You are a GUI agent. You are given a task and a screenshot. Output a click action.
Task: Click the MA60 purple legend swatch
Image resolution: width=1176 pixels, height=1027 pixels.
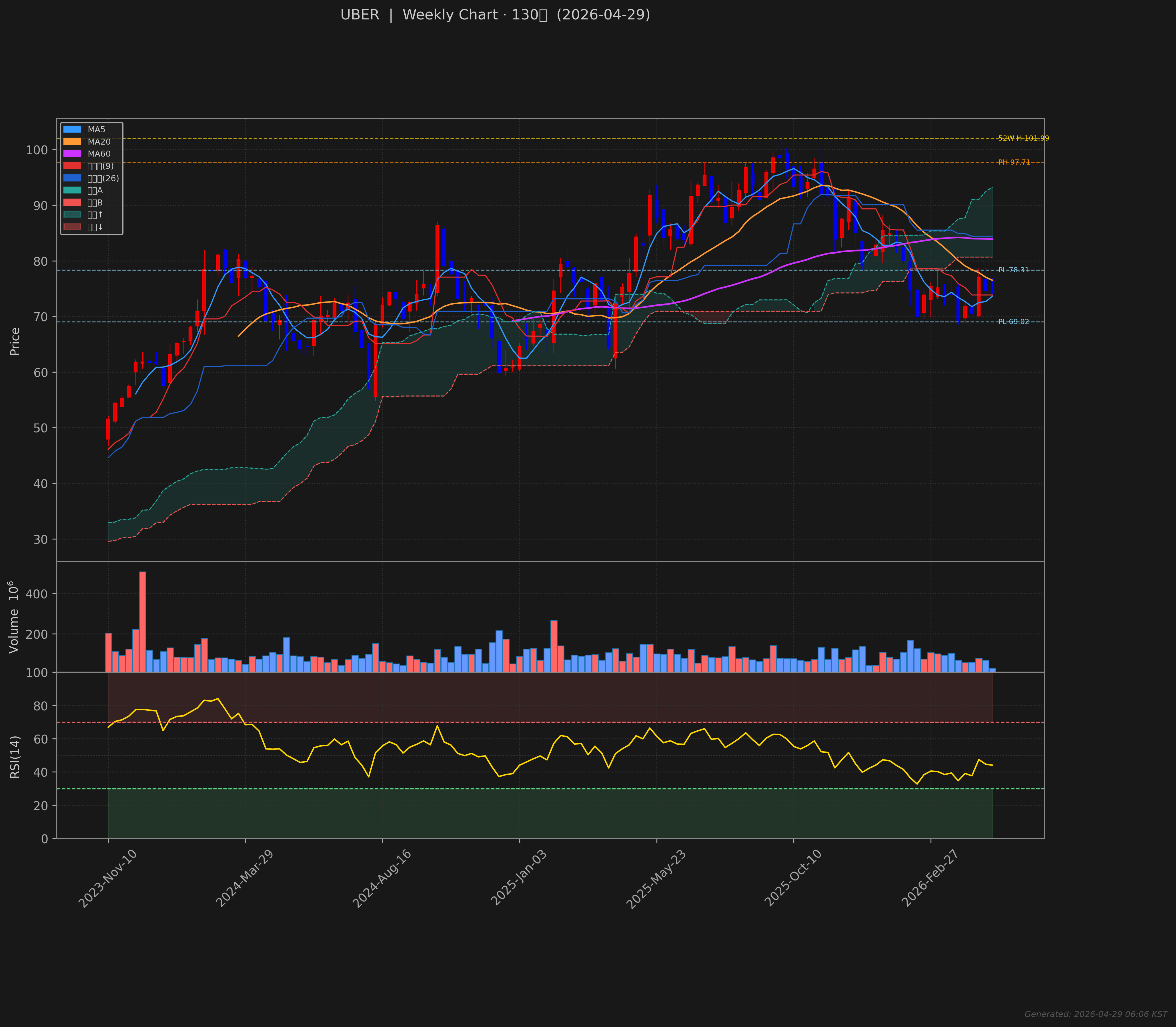pyautogui.click(x=72, y=153)
